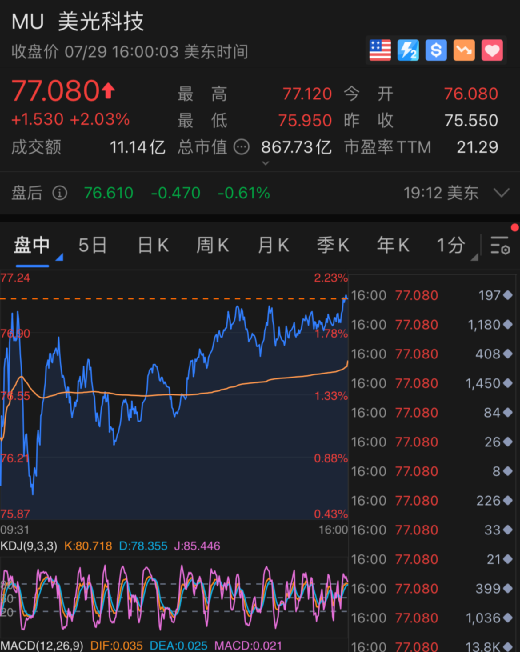Open chart settings icon with red dot
Screen dimensions: 520x652
click(500, 244)
